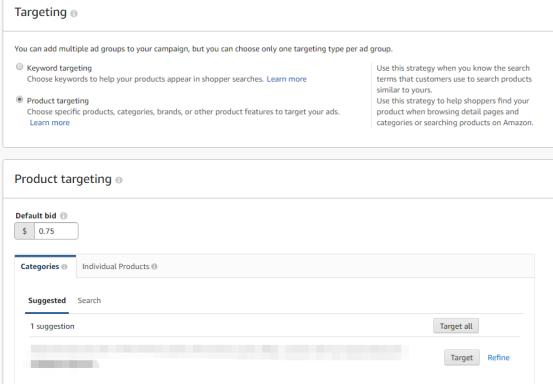Click into the Default bid amount field
The height and width of the screenshot is (385, 553).
pyautogui.click(x=56, y=231)
